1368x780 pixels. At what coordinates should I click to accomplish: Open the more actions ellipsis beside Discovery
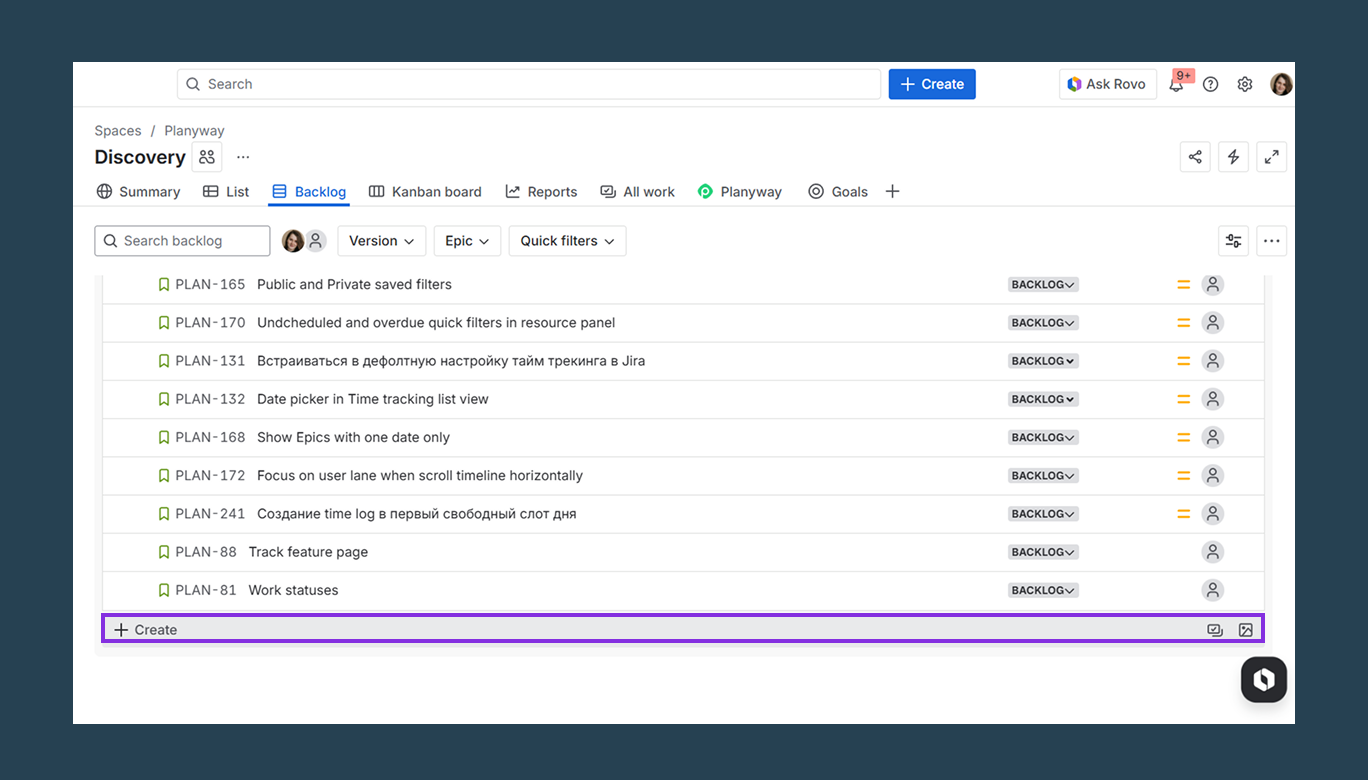[x=243, y=157]
